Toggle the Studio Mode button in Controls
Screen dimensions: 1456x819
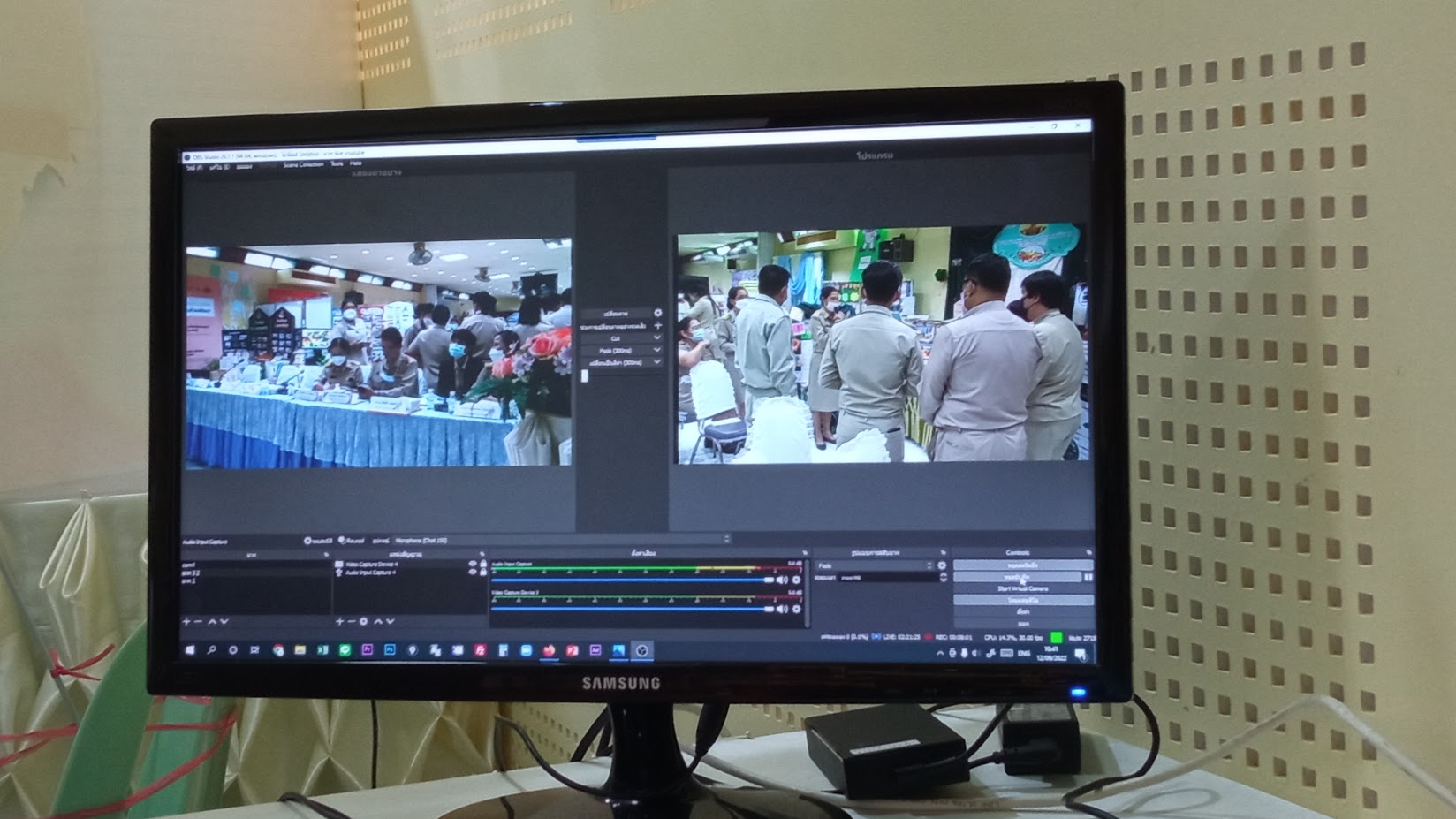(1023, 600)
